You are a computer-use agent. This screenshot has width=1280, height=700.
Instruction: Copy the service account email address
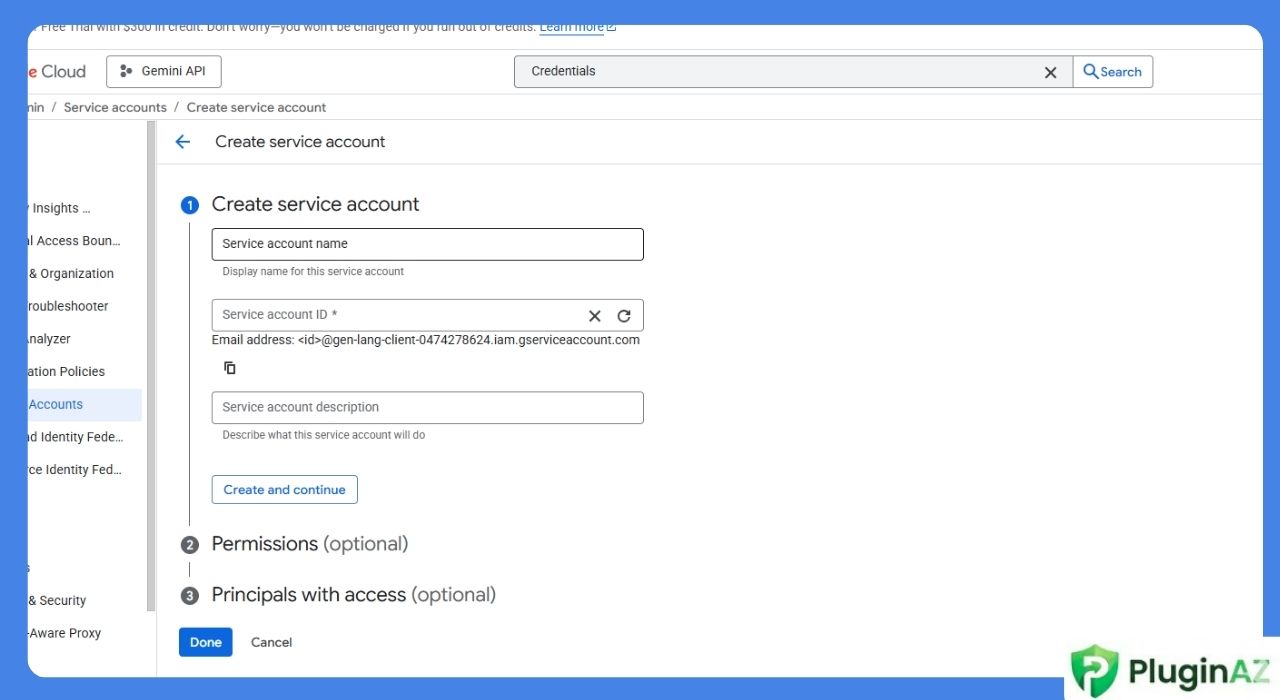pos(229,367)
